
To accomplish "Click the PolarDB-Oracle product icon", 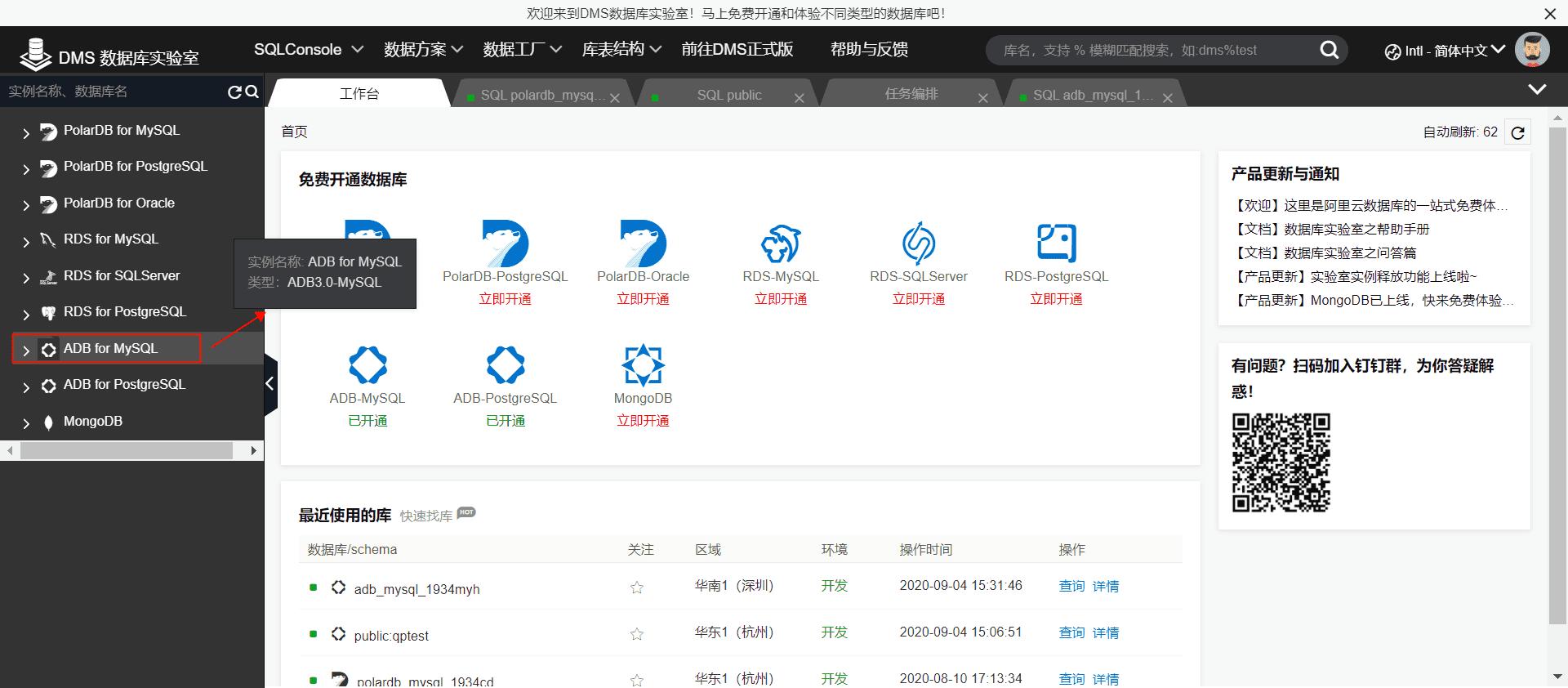I will (x=643, y=243).
